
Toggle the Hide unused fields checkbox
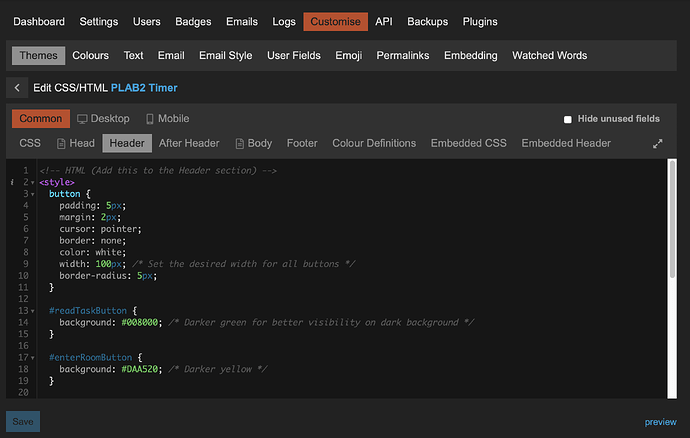[568, 119]
